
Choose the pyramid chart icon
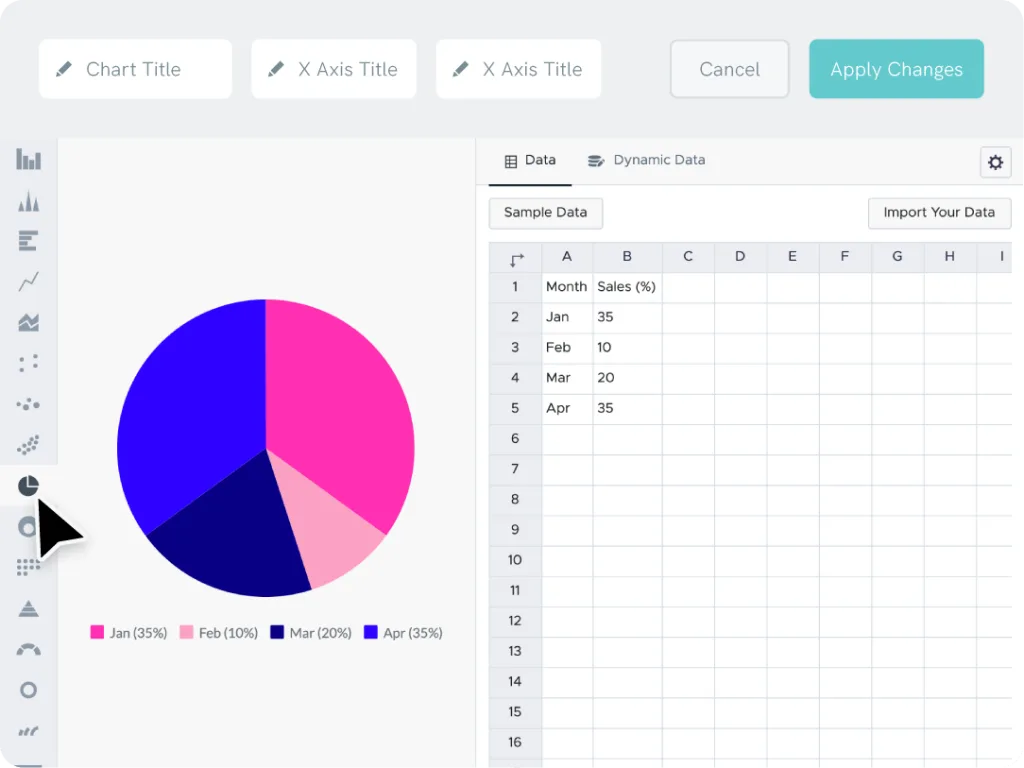pyautogui.click(x=28, y=608)
